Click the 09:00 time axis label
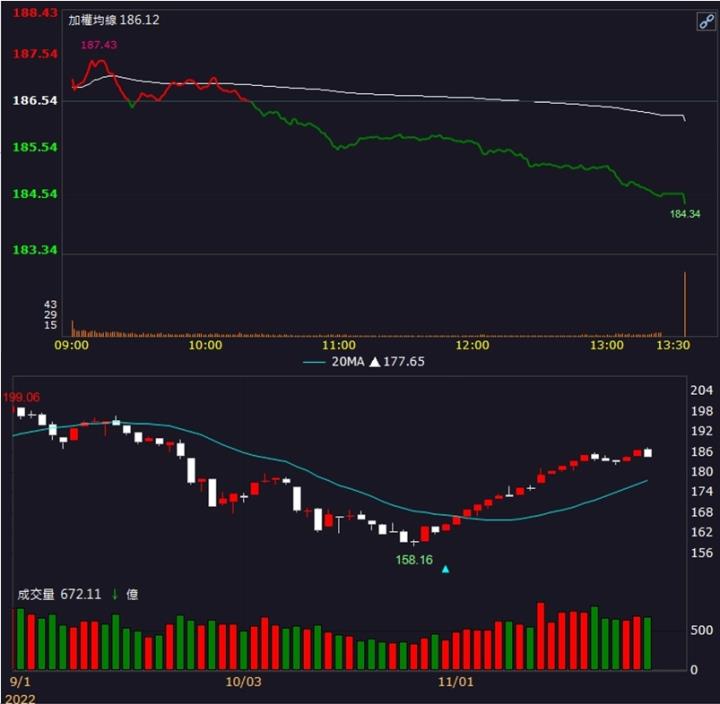The width and height of the screenshot is (720, 704). coord(72,345)
